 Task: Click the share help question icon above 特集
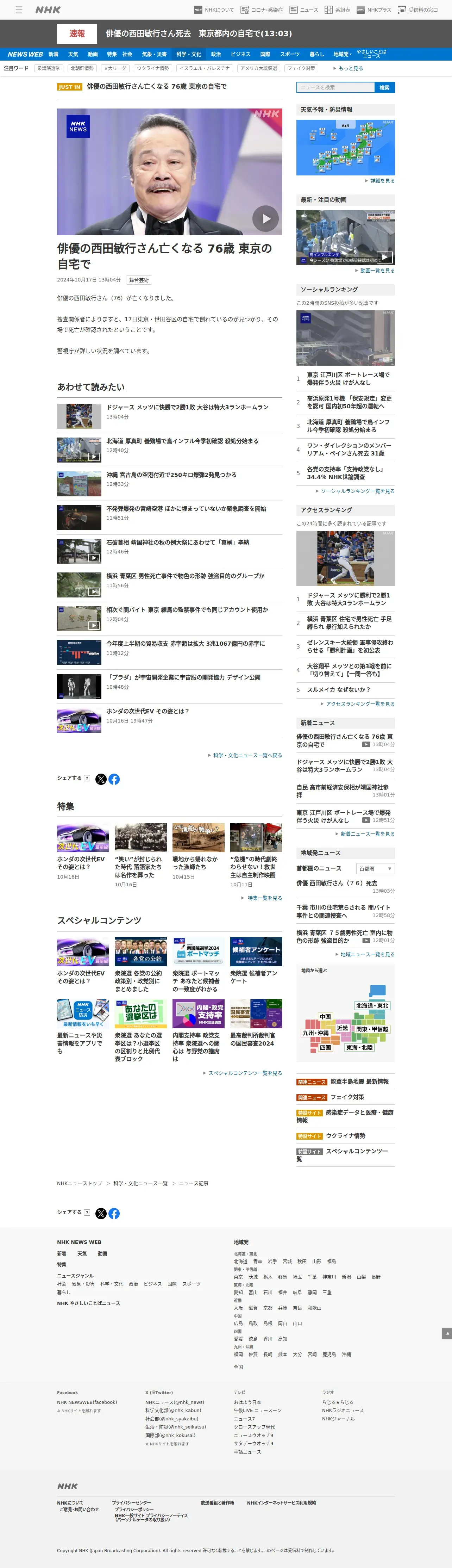87,778
